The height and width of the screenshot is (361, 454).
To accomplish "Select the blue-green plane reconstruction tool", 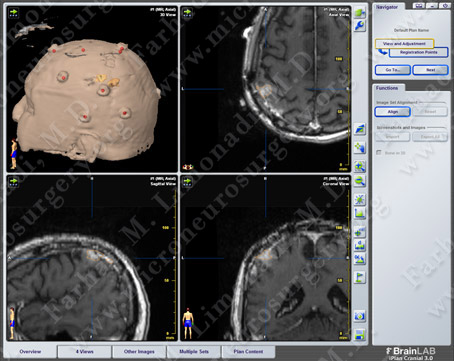I will pos(360,129).
